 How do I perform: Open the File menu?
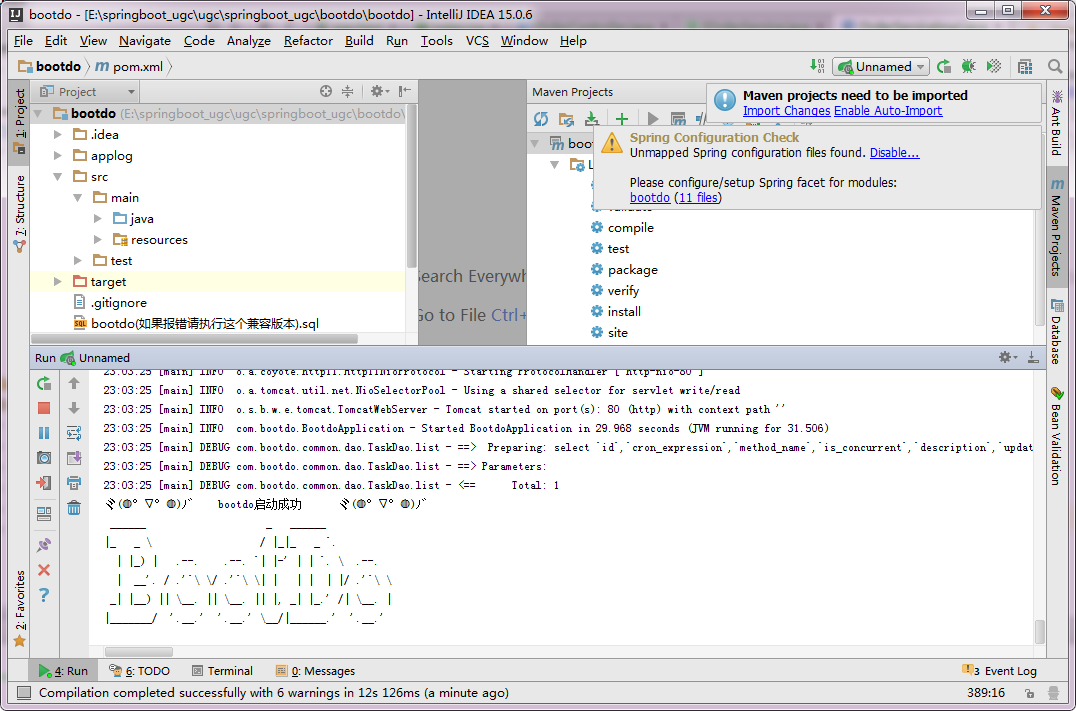coord(23,40)
